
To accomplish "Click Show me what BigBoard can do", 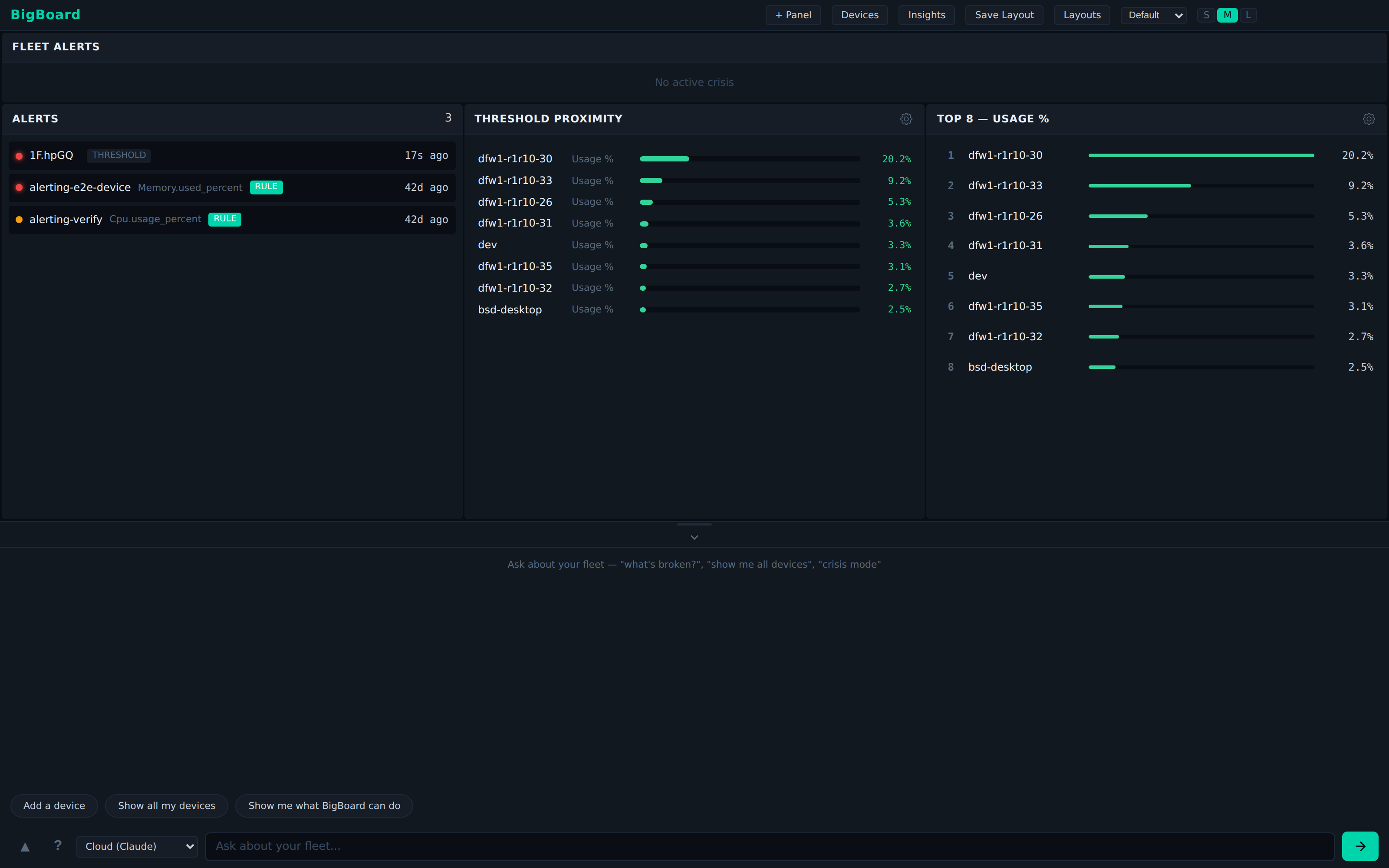I will pos(324,806).
